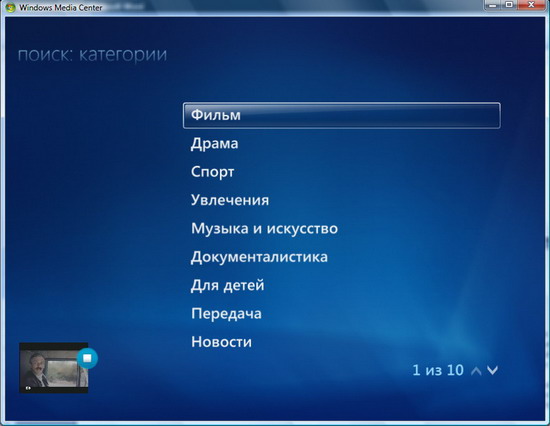Open the Новости category
Screen dimensions: 550x426
point(221,342)
